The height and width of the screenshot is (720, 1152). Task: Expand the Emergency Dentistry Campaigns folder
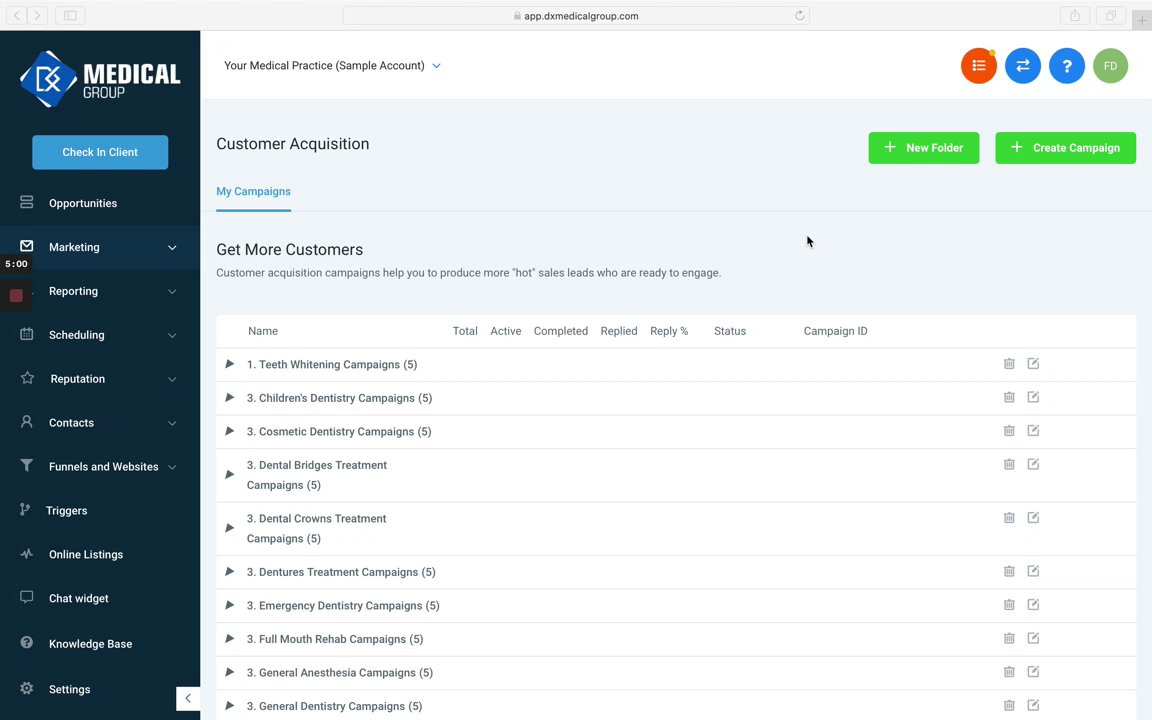pyautogui.click(x=230, y=605)
